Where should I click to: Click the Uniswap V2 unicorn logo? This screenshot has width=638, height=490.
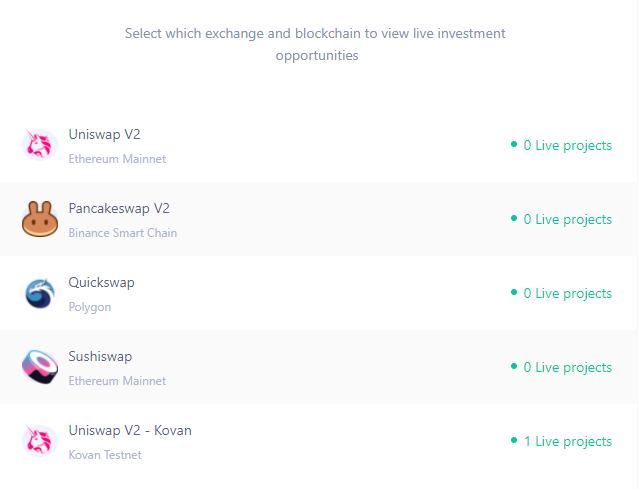tap(39, 144)
